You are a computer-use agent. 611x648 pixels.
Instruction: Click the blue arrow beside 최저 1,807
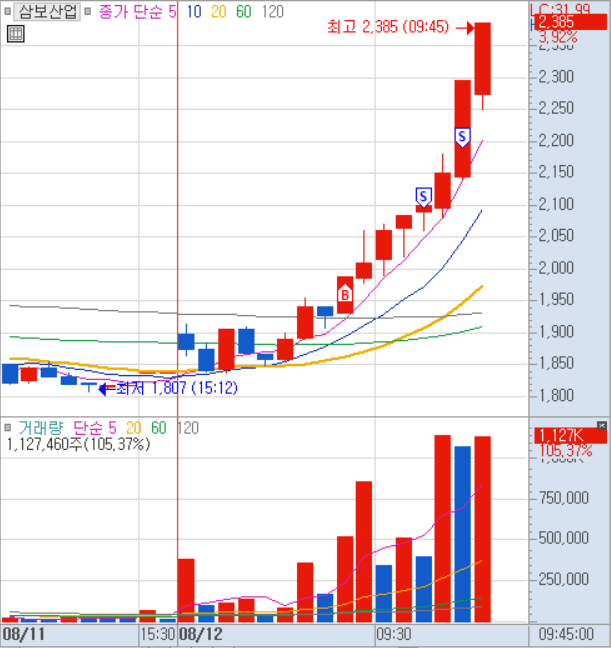point(105,388)
